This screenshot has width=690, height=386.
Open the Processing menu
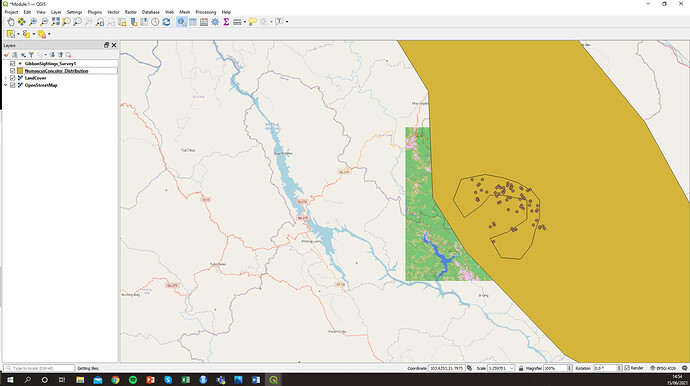tap(206, 12)
